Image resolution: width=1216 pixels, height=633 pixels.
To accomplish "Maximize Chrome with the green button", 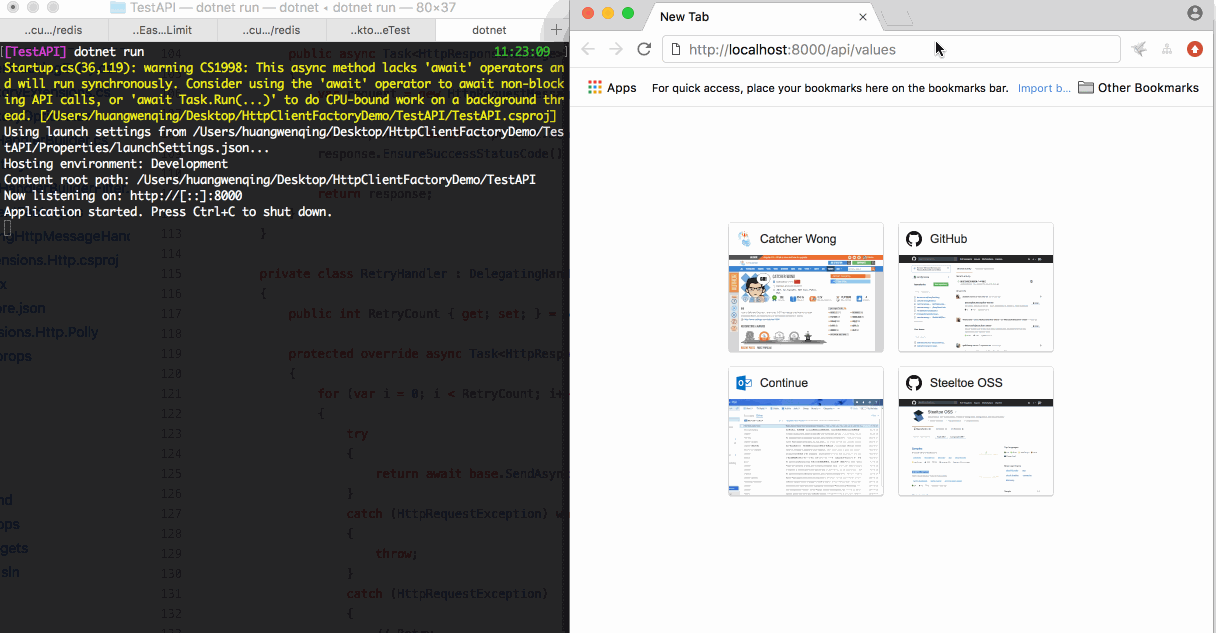I will (x=628, y=13).
